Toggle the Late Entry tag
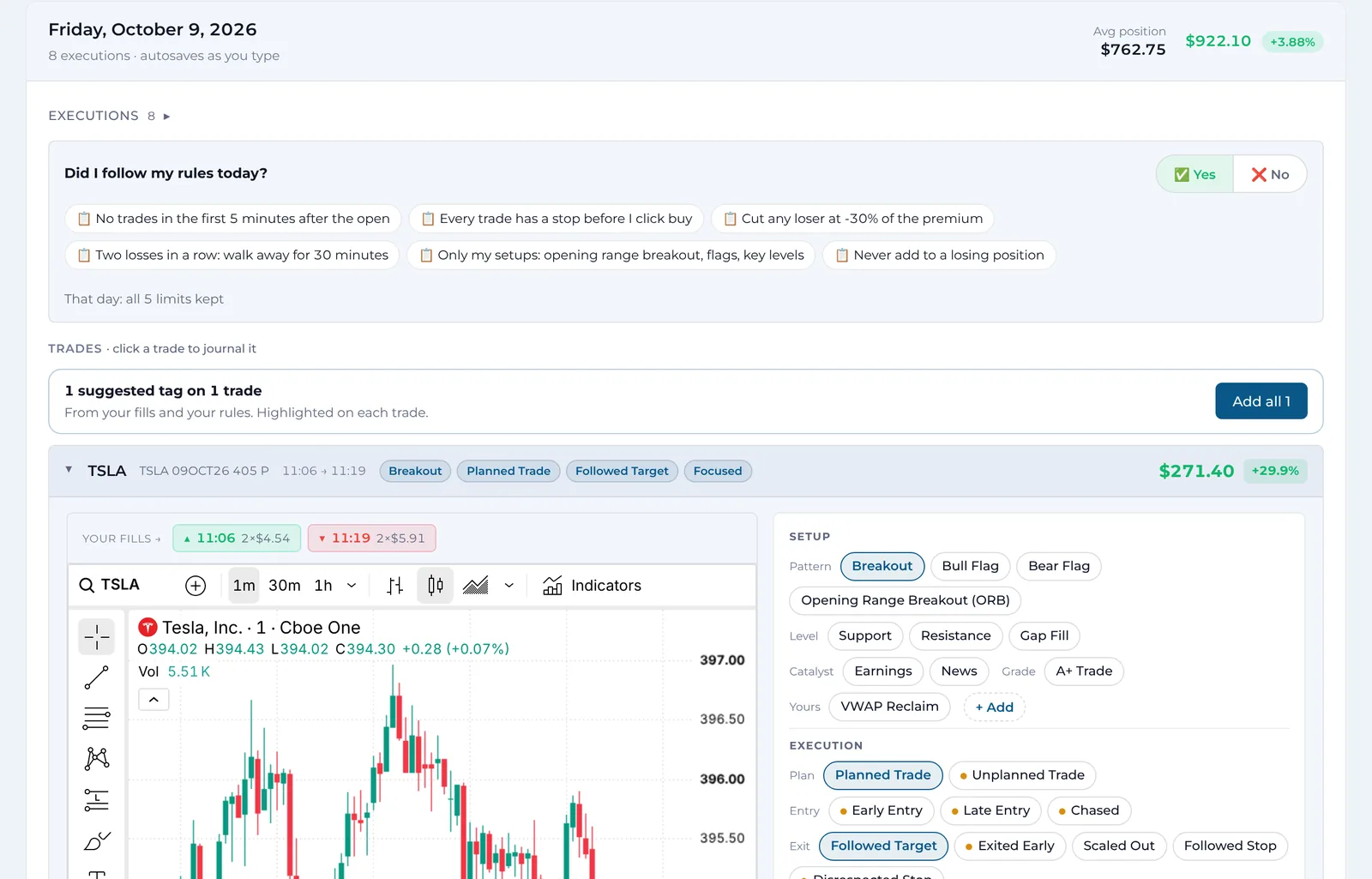Viewport: 1372px width, 879px height. click(990, 810)
